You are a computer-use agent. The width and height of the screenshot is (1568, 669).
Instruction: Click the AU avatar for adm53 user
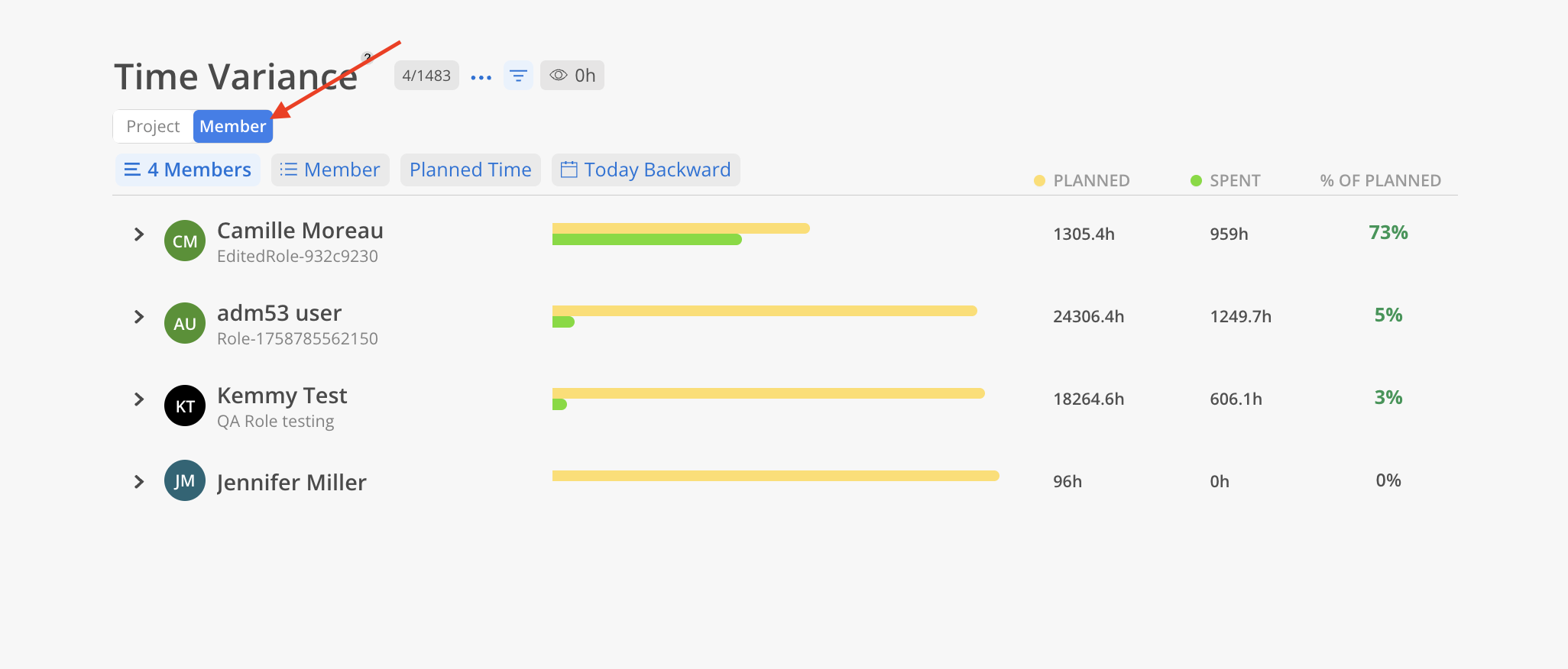[x=185, y=323]
